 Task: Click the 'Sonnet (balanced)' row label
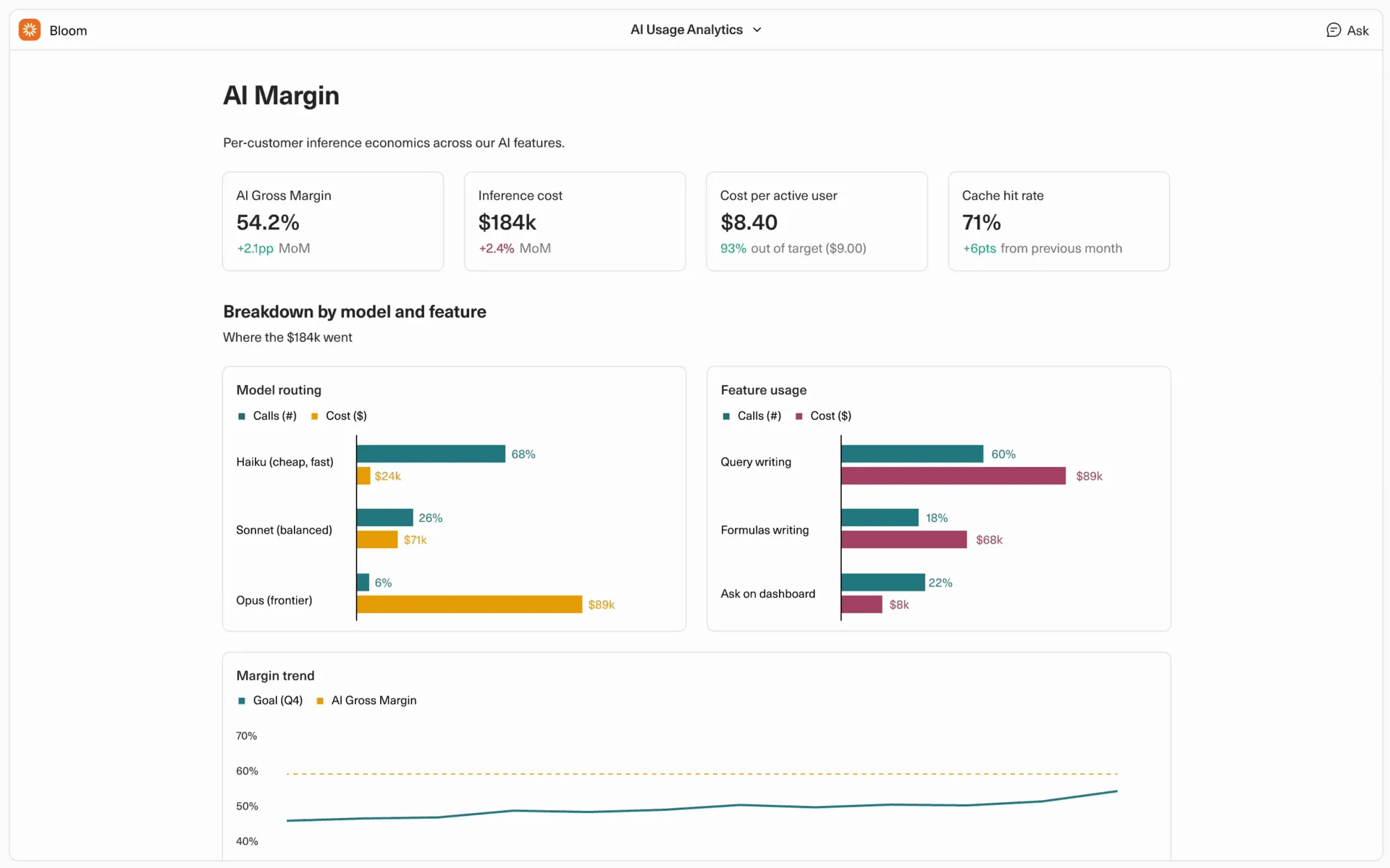tap(284, 530)
